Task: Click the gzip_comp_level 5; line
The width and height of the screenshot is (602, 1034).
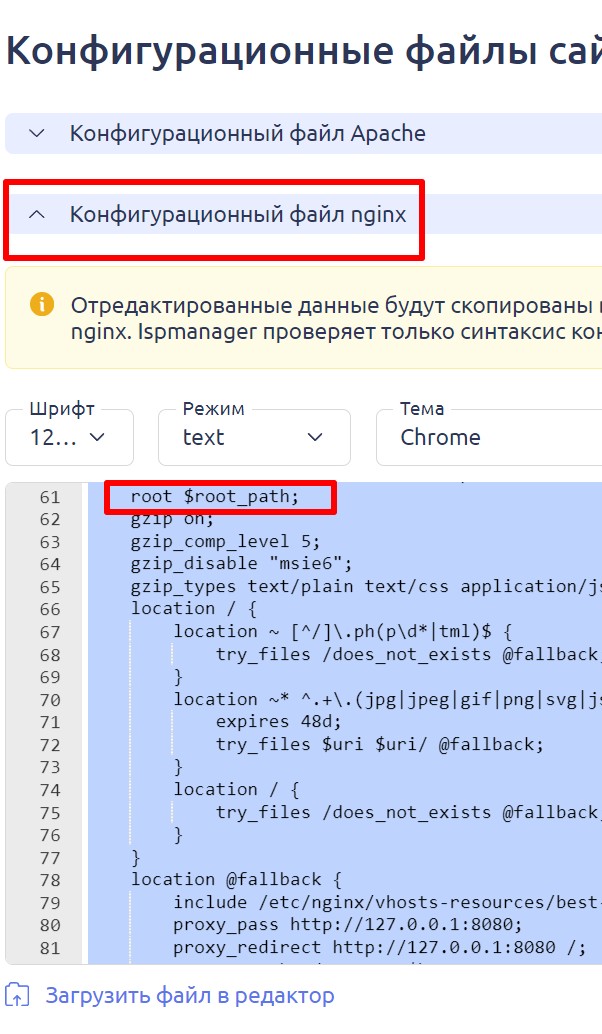Action: click(225, 541)
